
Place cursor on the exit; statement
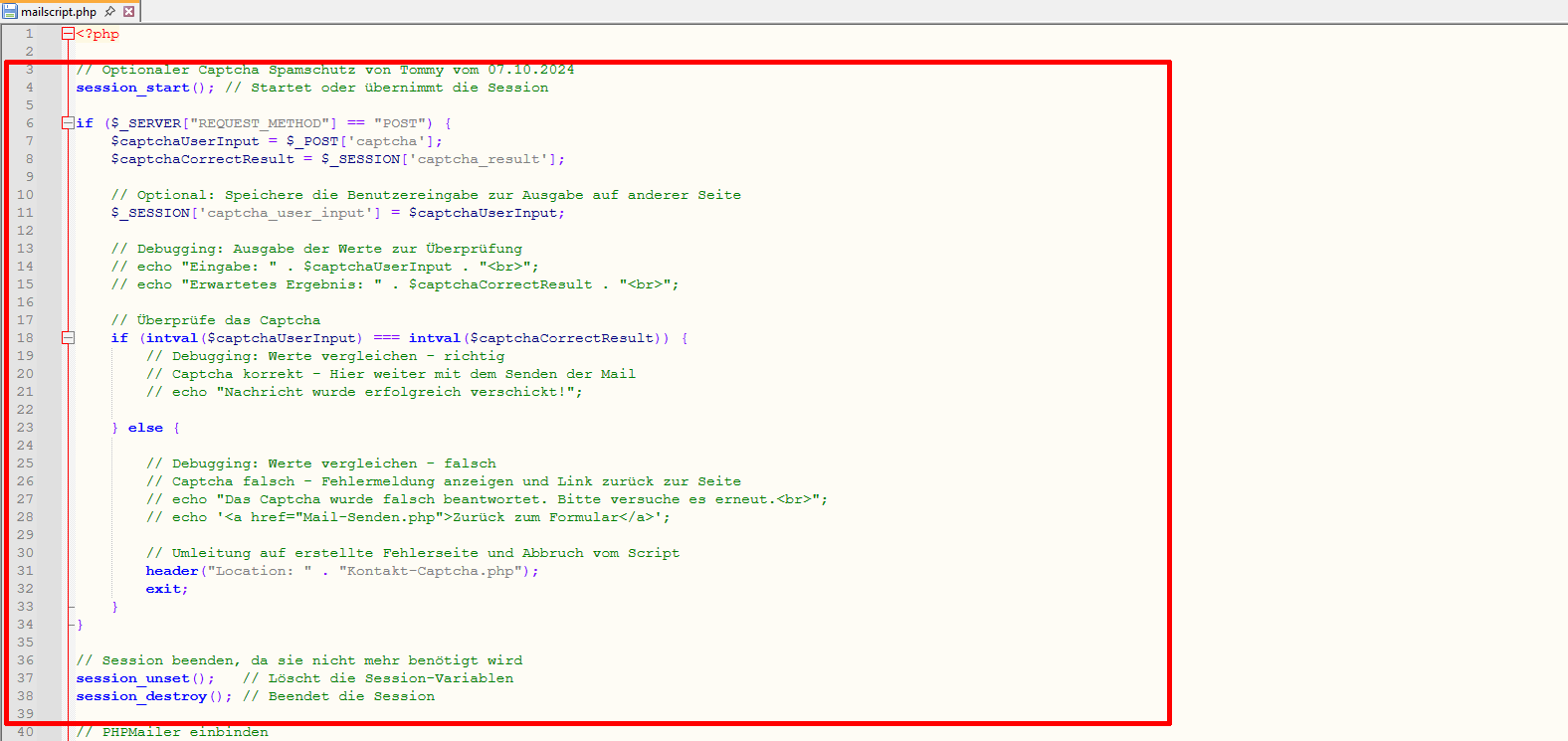pos(166,589)
